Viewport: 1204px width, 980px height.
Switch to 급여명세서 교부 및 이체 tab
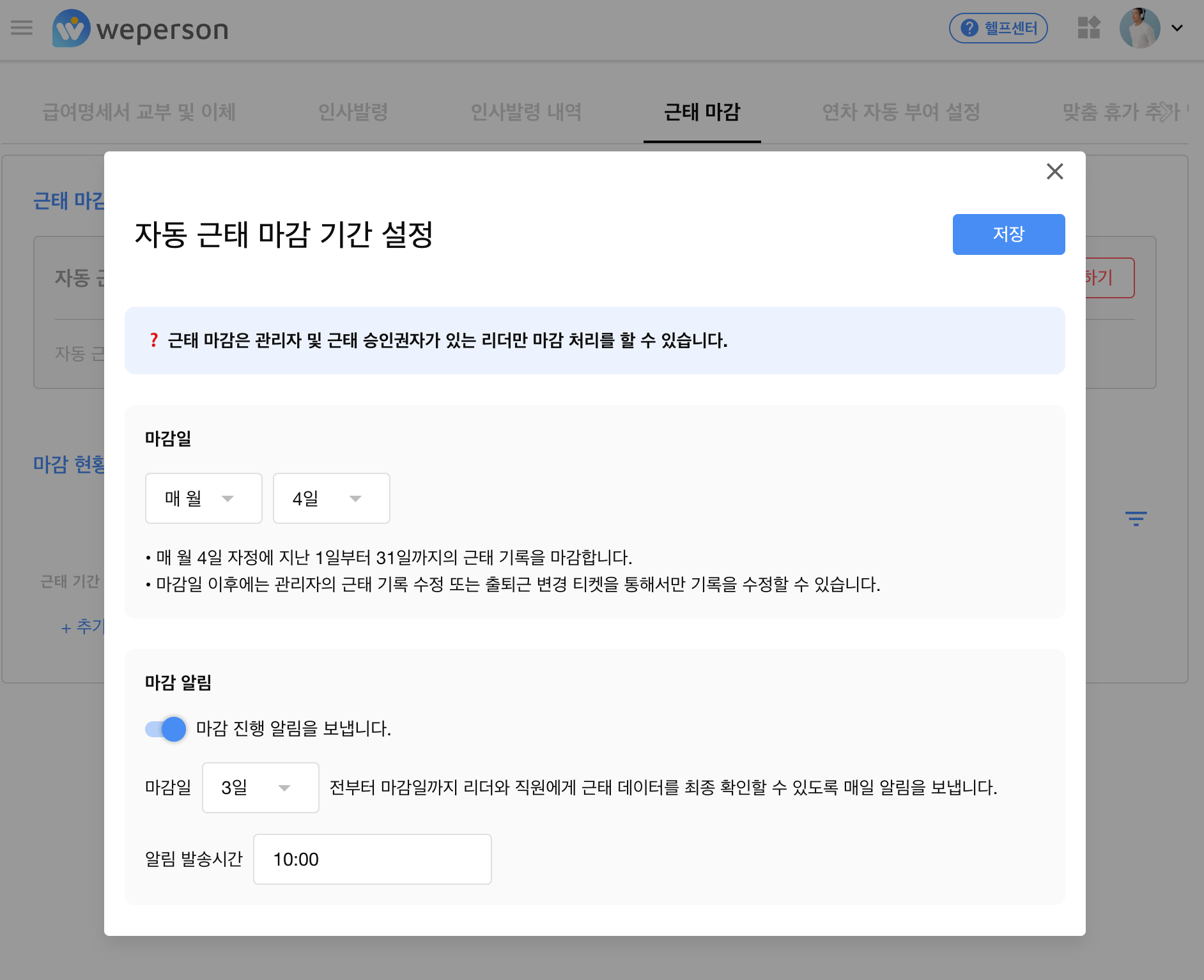139,112
